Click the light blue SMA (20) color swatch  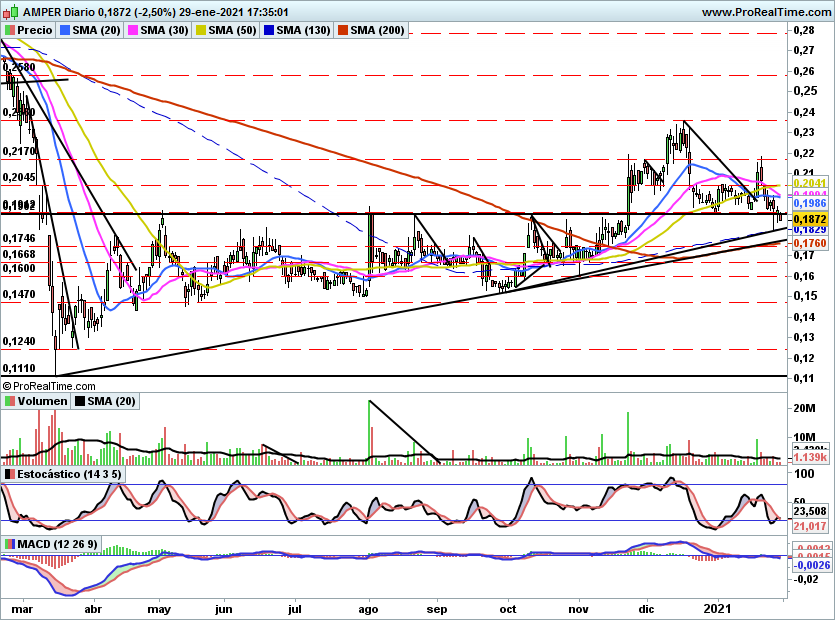coord(65,30)
